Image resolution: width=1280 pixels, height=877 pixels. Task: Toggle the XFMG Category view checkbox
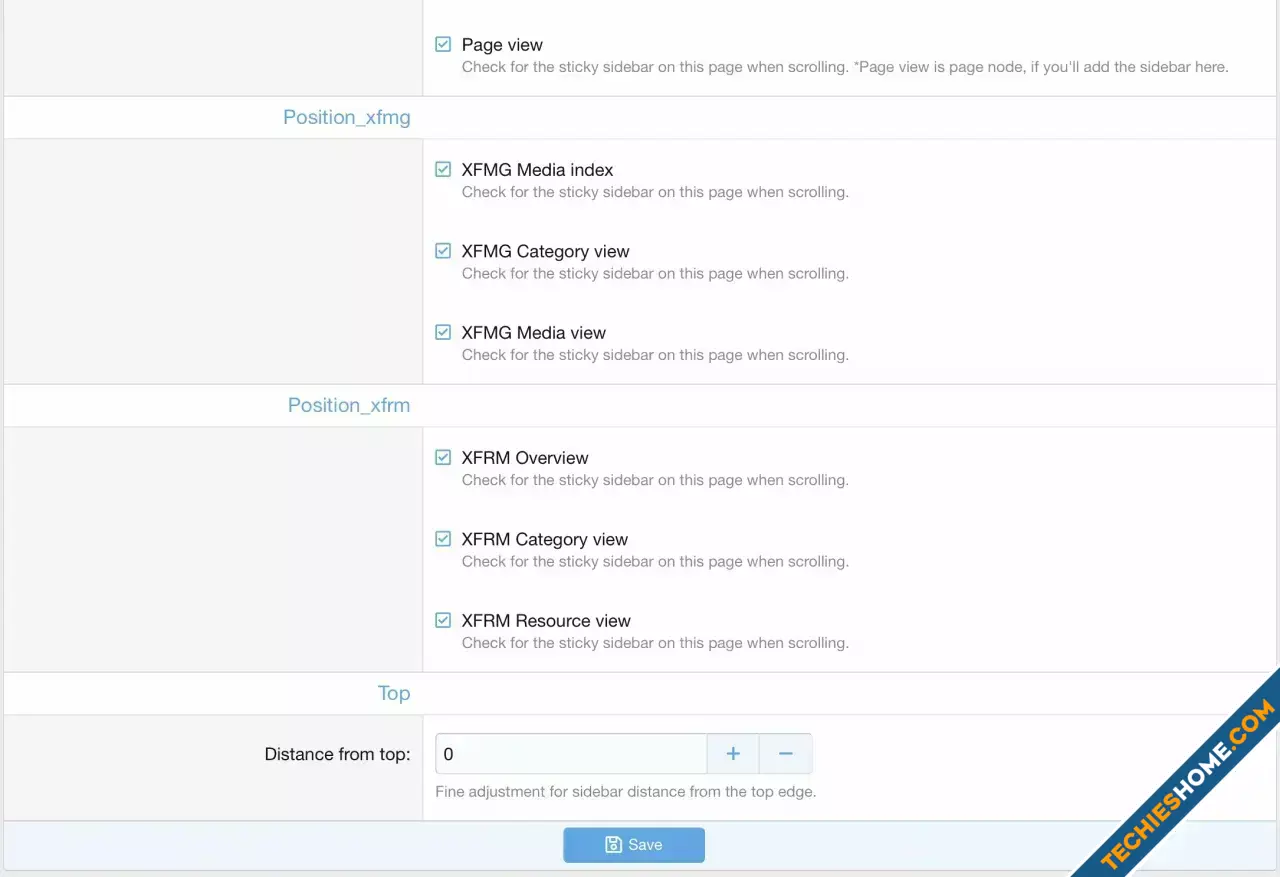click(443, 251)
